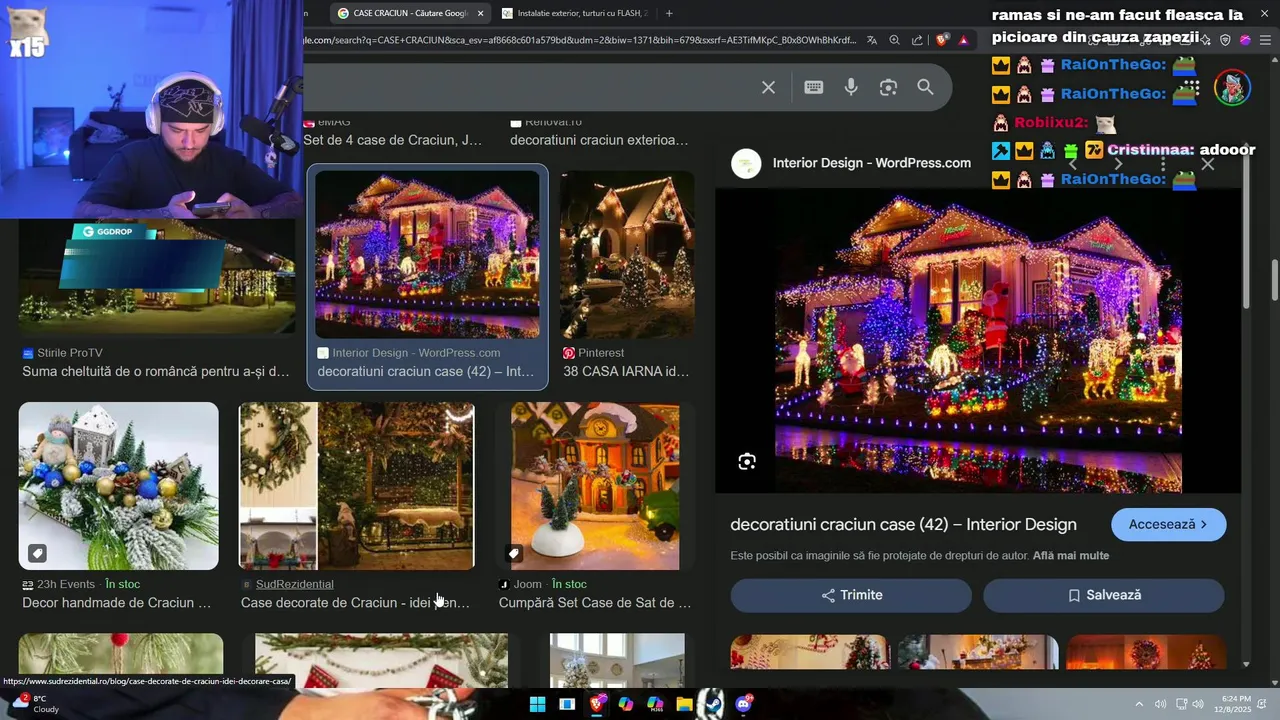Open SudRezidential Case decorate de Craciun result
The width and height of the screenshot is (1280, 720).
(355, 603)
